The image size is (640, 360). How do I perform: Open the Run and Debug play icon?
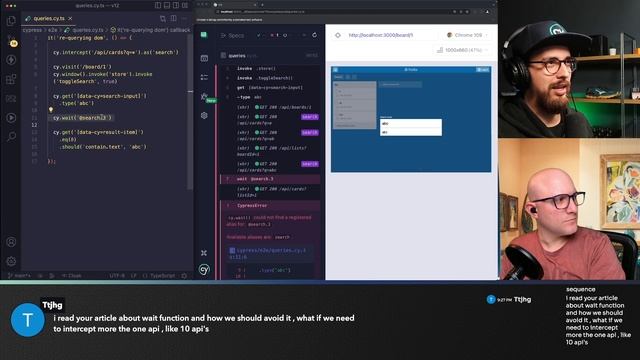[x=11, y=118]
